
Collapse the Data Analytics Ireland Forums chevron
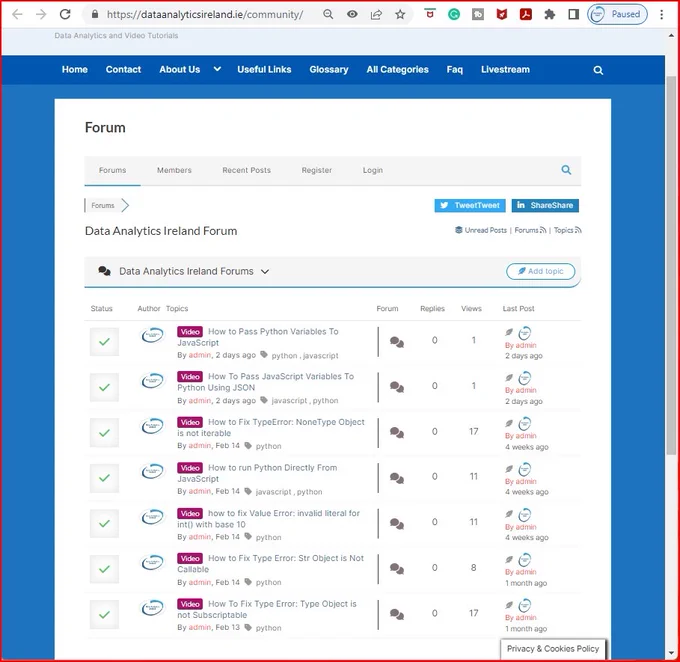(265, 272)
